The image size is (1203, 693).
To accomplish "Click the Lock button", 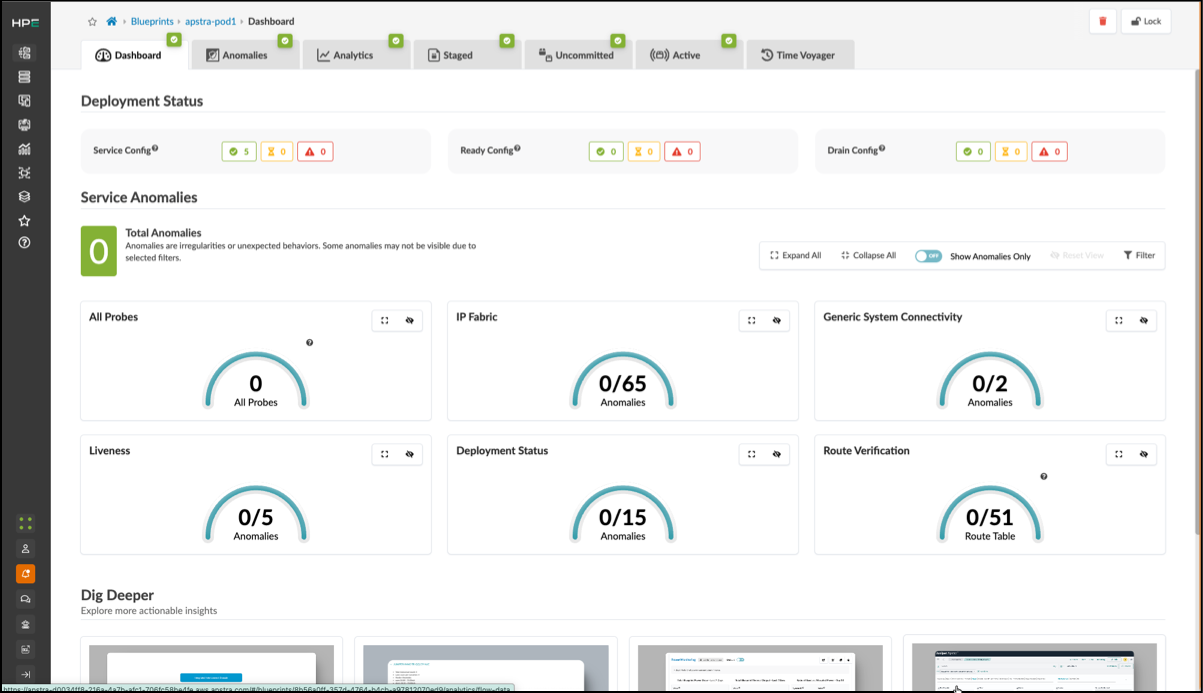I will tap(1146, 21).
